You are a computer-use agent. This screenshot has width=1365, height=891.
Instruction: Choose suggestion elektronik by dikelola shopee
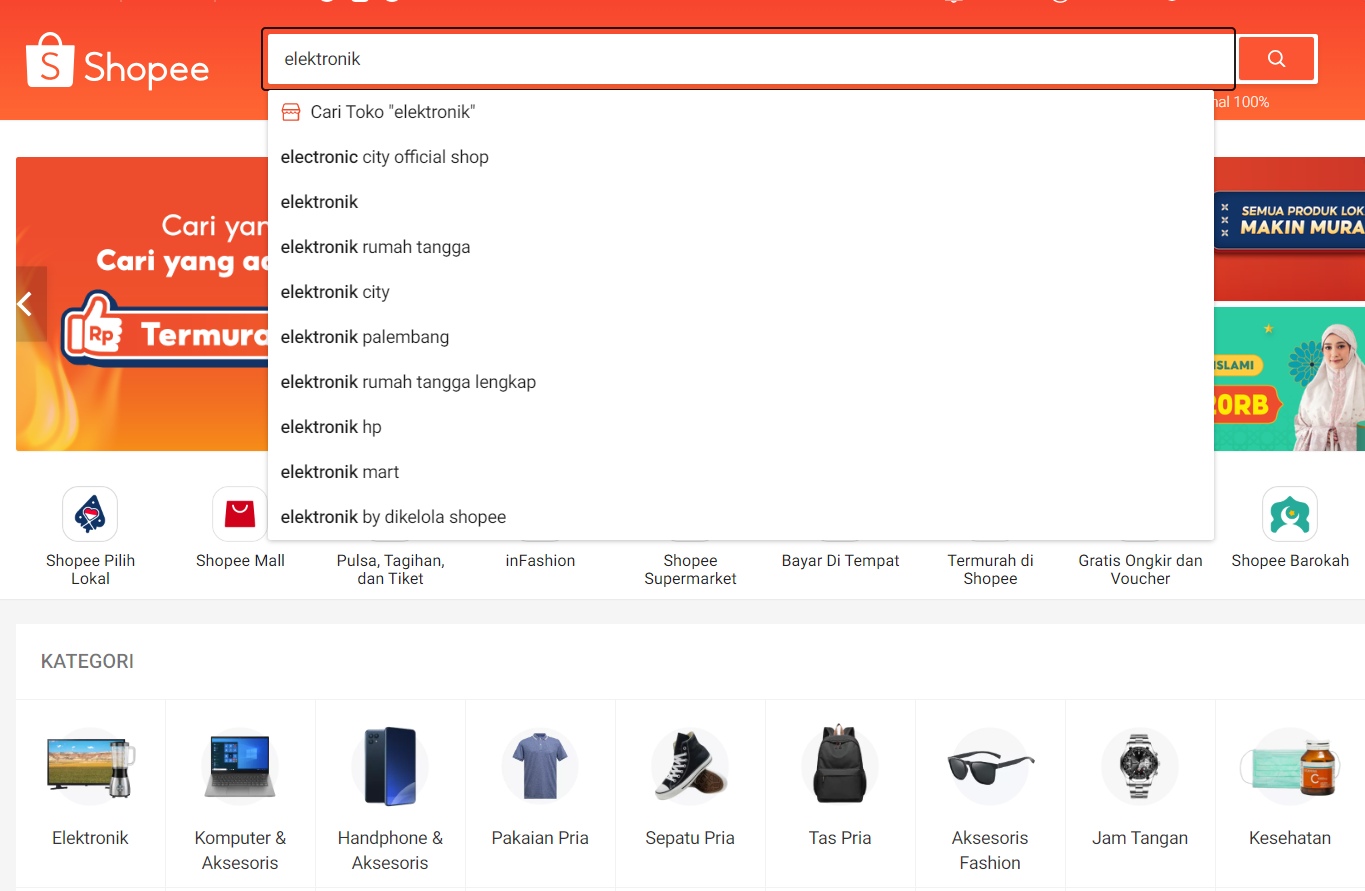(x=741, y=517)
